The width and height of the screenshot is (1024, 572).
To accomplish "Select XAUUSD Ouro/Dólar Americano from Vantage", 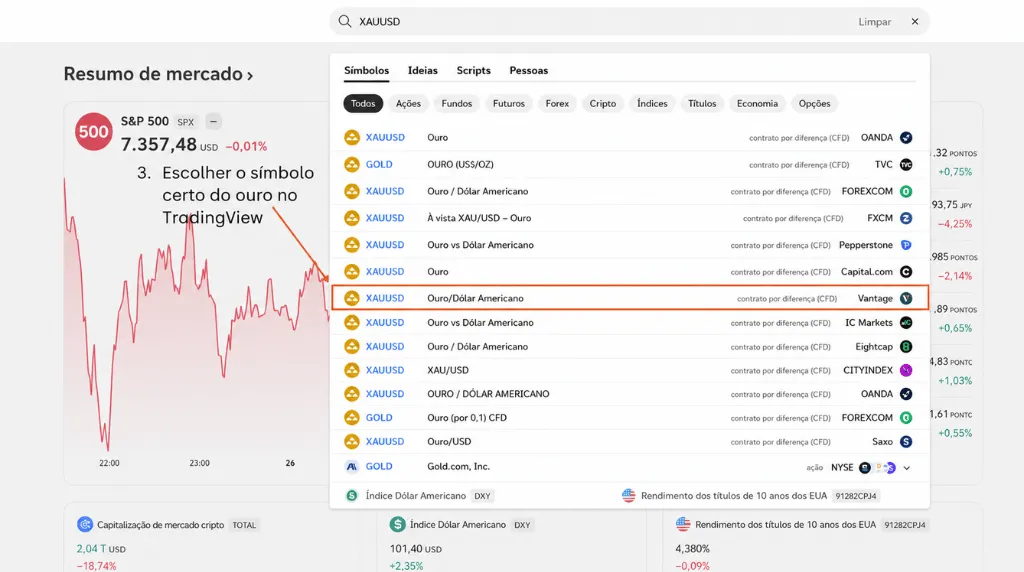I will tap(630, 298).
